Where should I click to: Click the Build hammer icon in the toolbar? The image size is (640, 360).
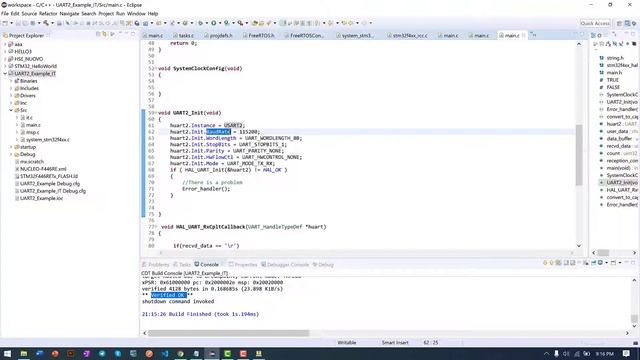point(46,23)
